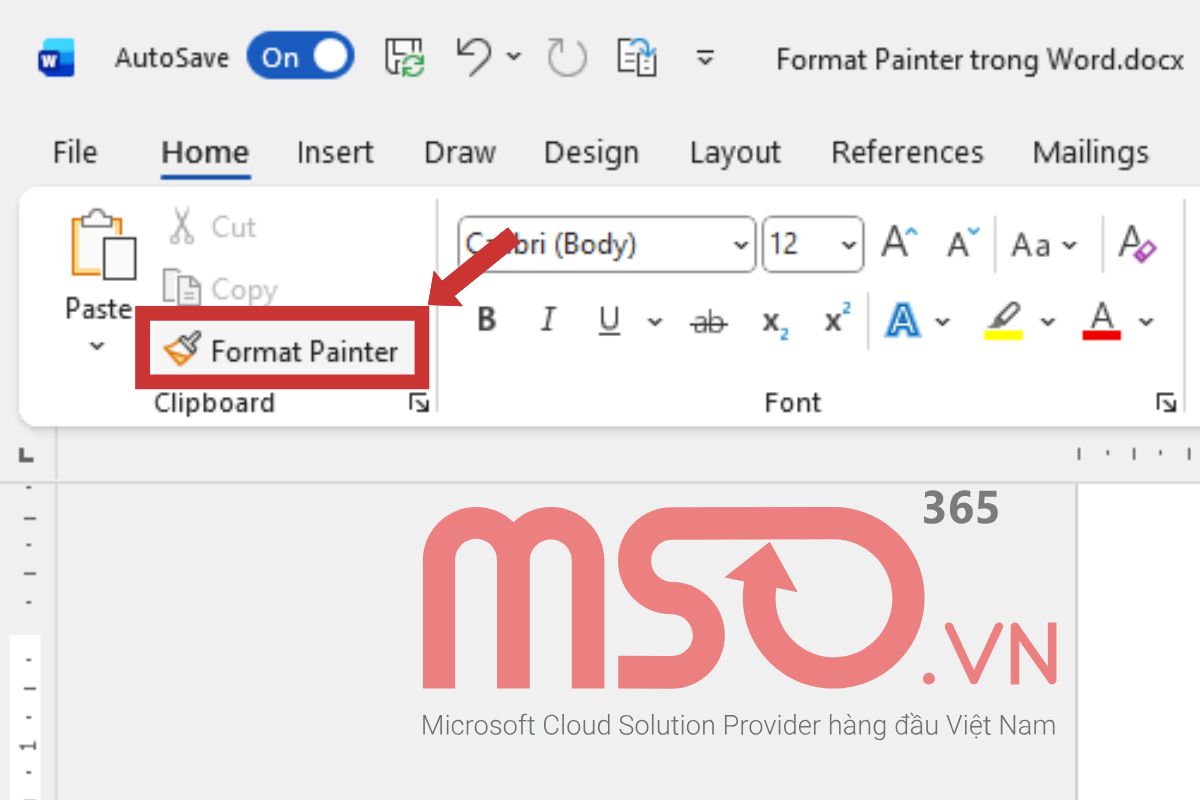The width and height of the screenshot is (1200, 800).
Task: Apply red font color
Action: point(1102,320)
